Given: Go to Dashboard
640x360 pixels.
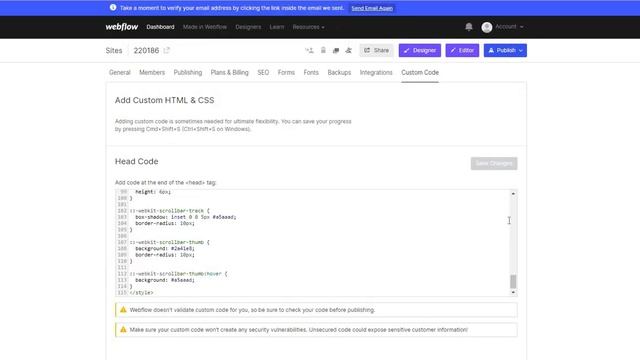Looking at the screenshot, I should 160,27.
